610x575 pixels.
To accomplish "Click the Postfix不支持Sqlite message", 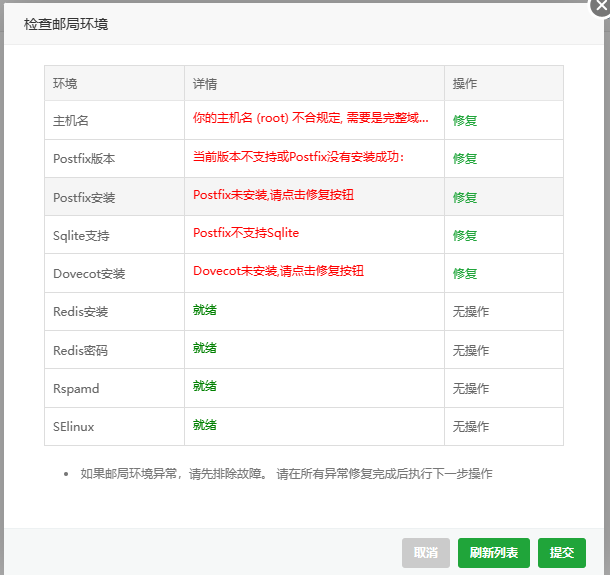I will (246, 233).
